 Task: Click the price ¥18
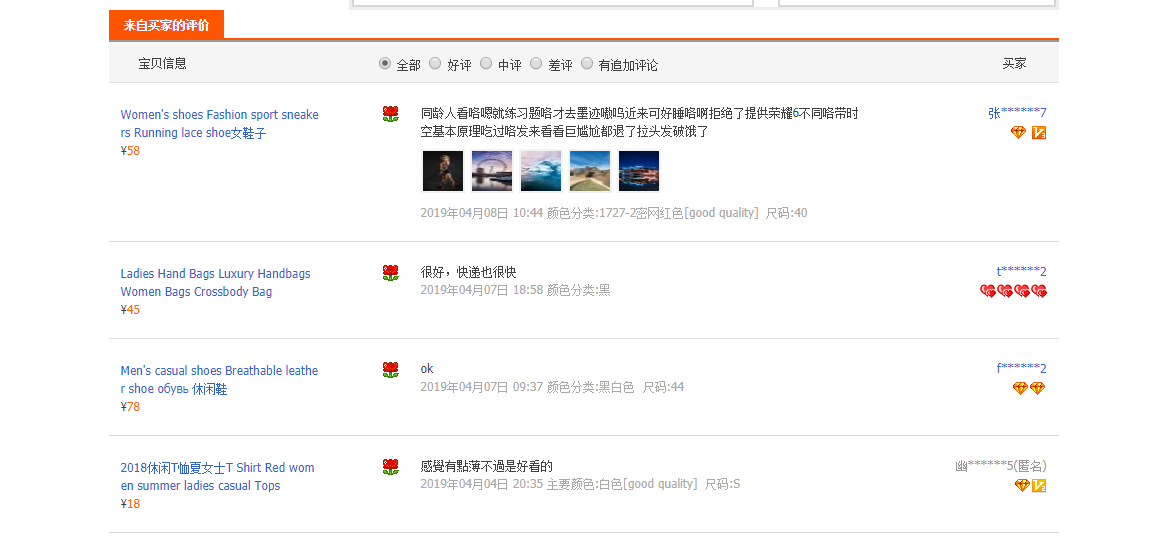click(x=130, y=504)
